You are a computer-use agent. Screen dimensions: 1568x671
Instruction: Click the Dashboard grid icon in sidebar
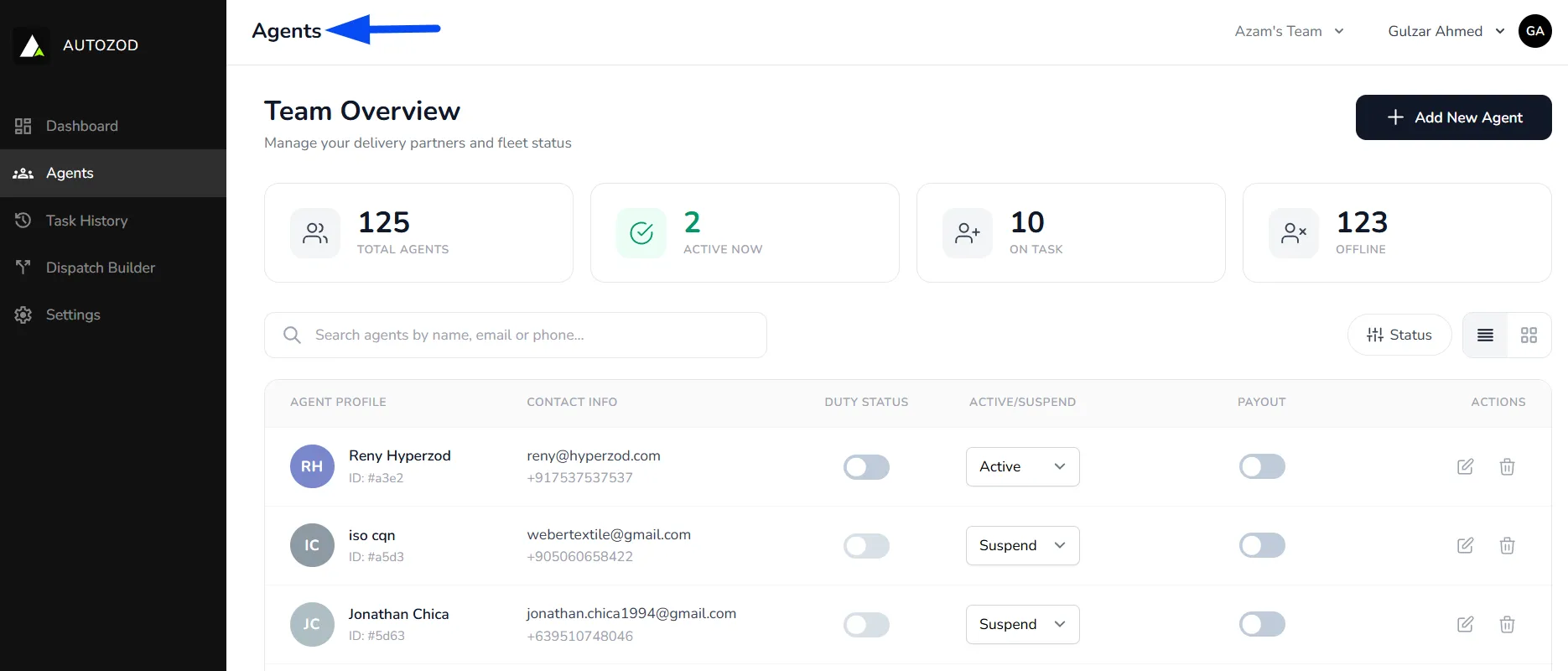23,126
